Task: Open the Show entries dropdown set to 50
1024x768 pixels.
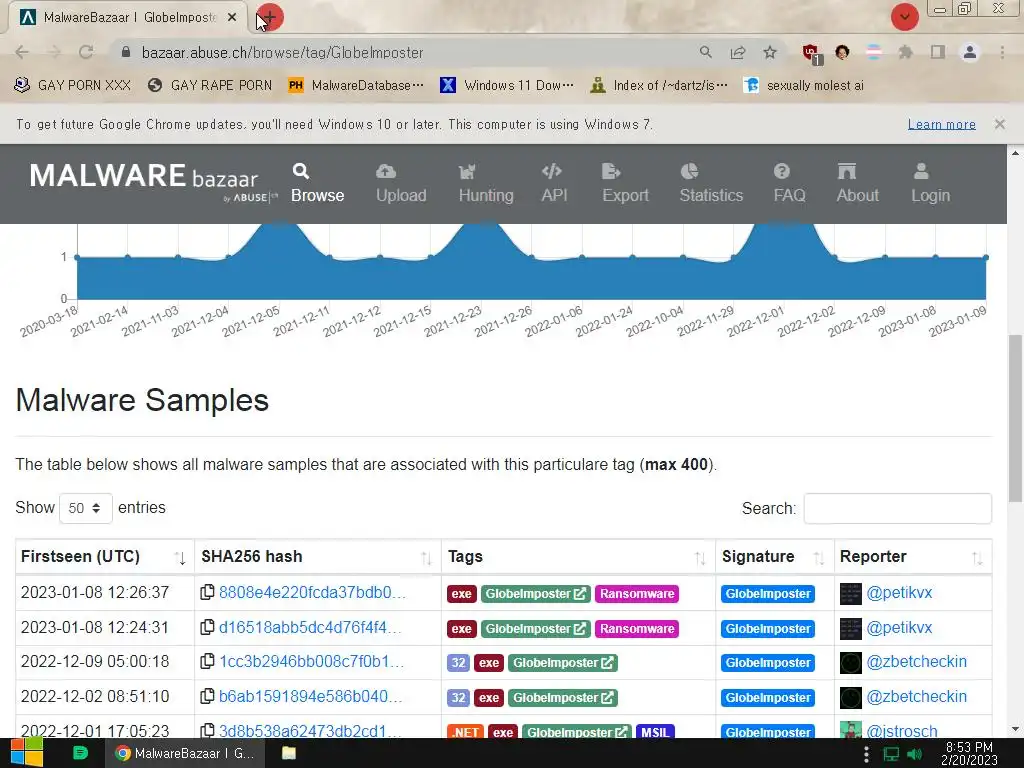Action: (x=86, y=508)
